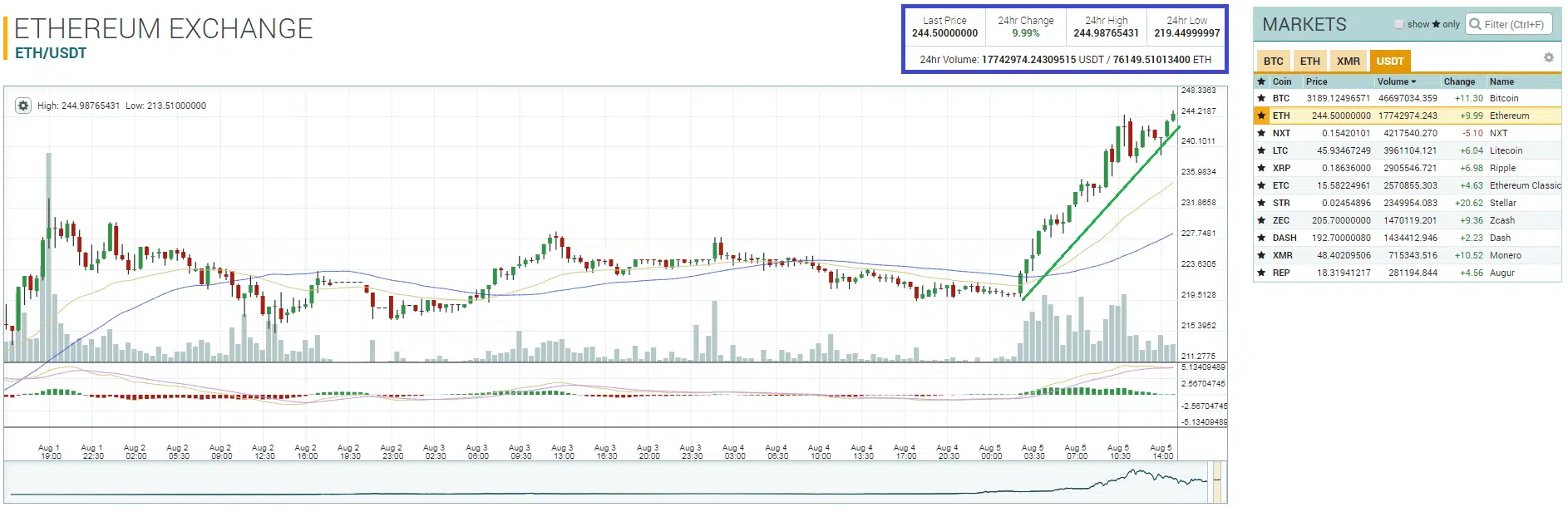
Task: Click 24hr Change value 9.99%
Action: click(1026, 33)
